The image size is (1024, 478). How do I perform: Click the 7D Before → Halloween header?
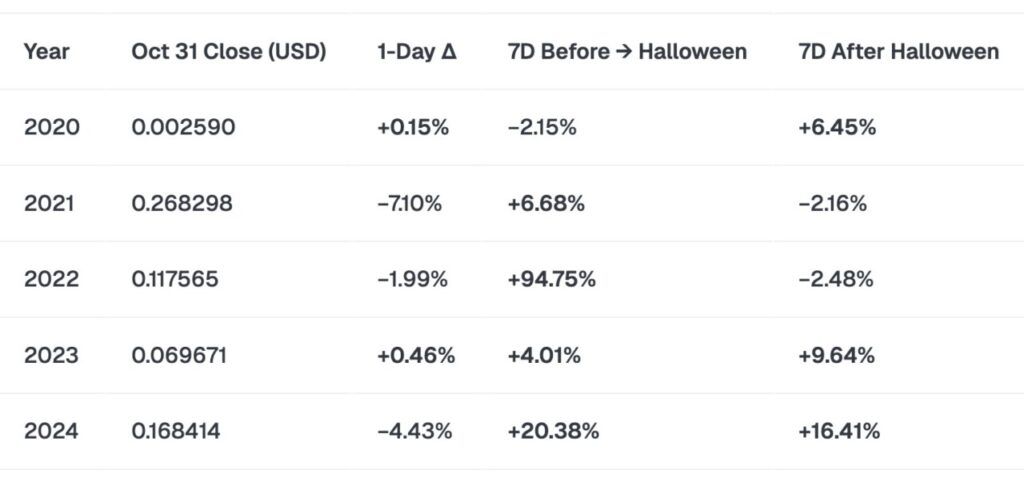(627, 51)
